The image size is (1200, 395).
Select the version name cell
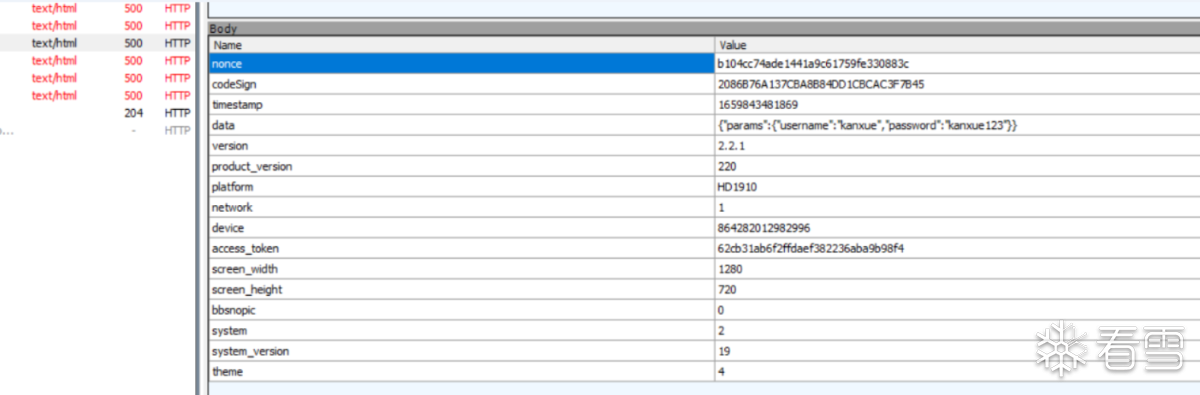[x=461, y=145]
